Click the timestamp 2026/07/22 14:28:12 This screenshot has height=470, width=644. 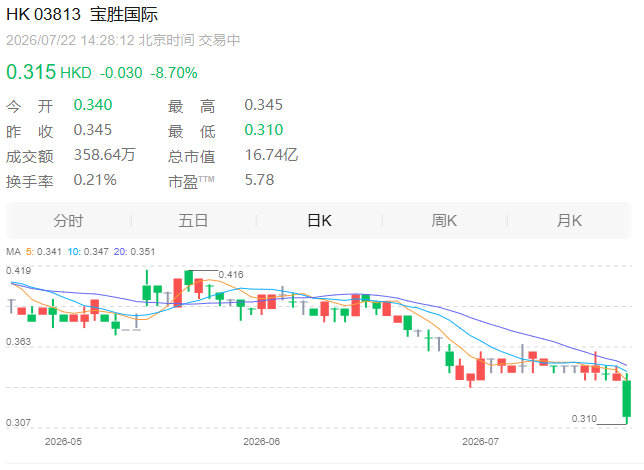70,40
